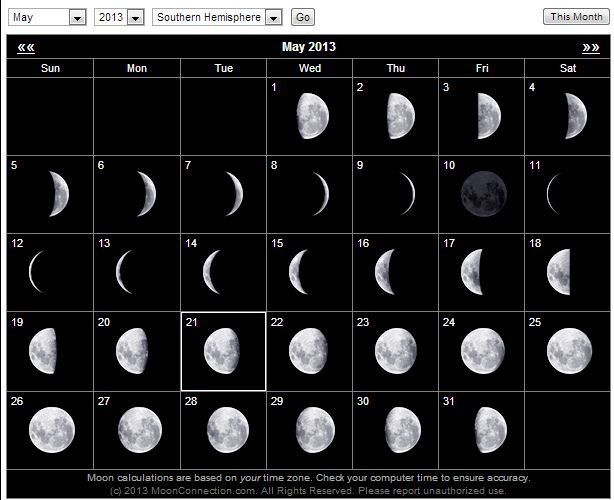Click the moon image for May 31
The height and width of the screenshot is (500, 614).
click(x=491, y=430)
